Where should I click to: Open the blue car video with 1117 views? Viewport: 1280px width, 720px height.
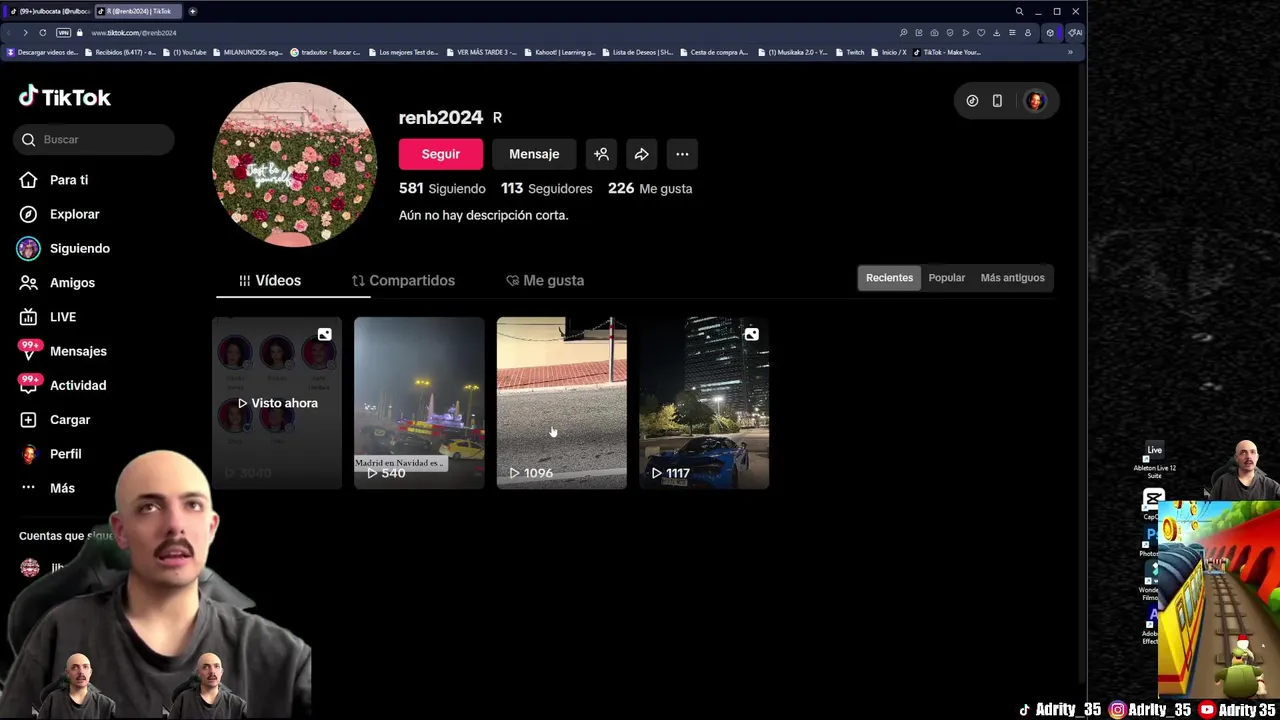point(704,403)
